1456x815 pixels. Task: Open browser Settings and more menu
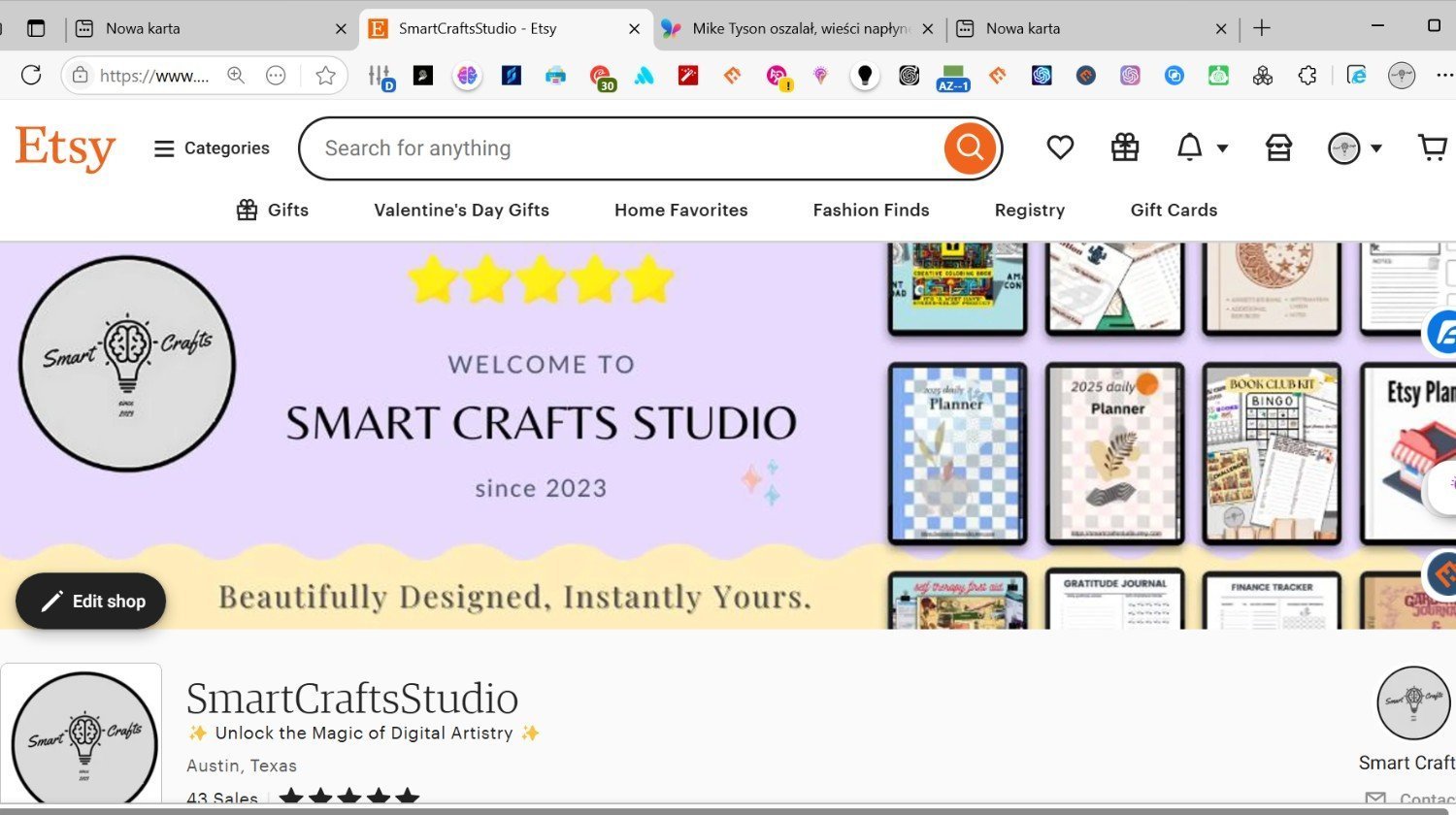tap(1444, 75)
